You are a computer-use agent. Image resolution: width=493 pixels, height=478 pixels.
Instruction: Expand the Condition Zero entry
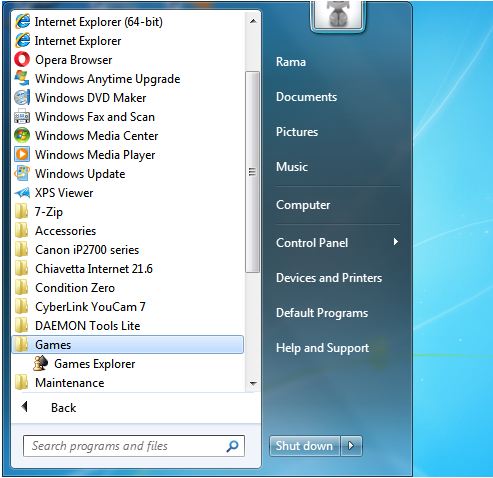pyautogui.click(x=128, y=288)
